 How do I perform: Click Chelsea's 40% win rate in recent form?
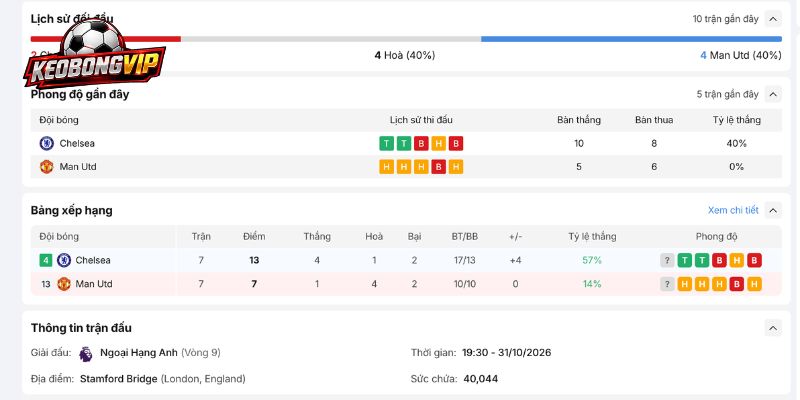[736, 143]
